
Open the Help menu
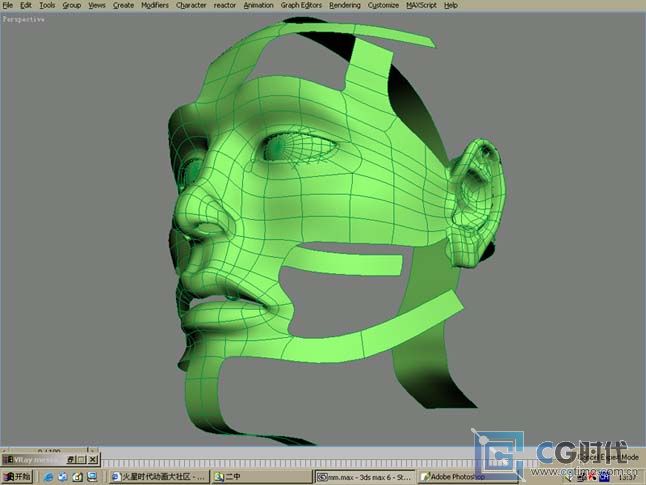tap(450, 5)
